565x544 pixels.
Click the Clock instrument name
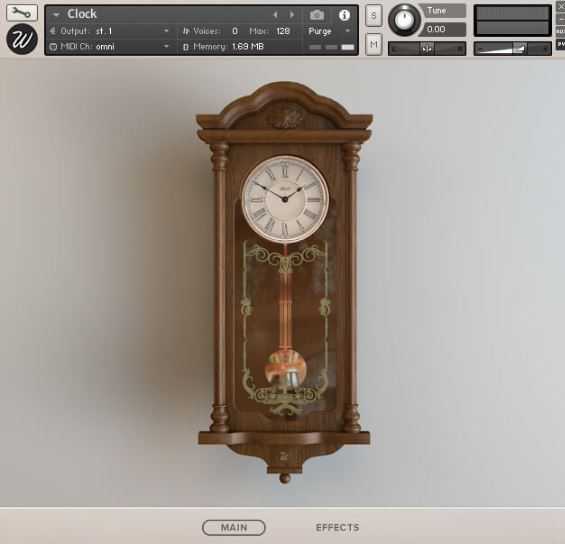point(82,14)
